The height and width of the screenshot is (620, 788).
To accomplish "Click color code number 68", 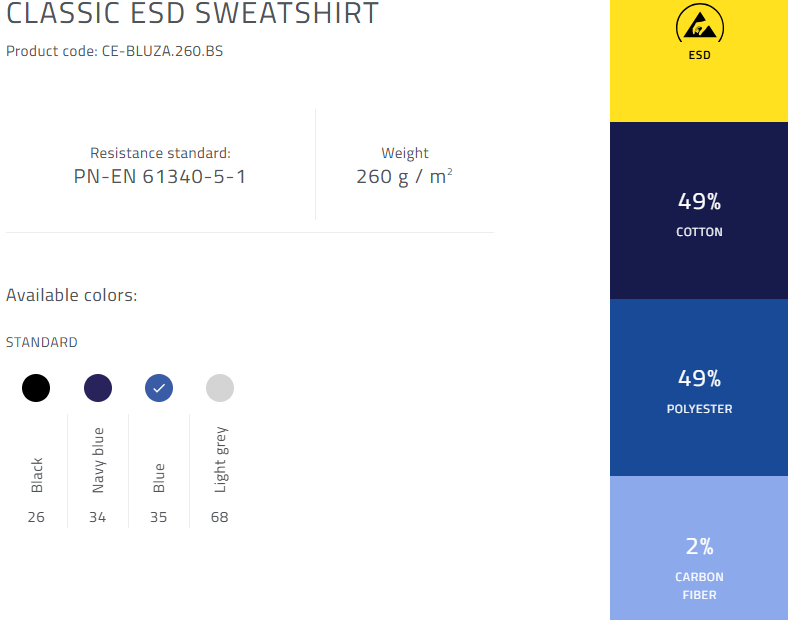I will pos(220,517).
